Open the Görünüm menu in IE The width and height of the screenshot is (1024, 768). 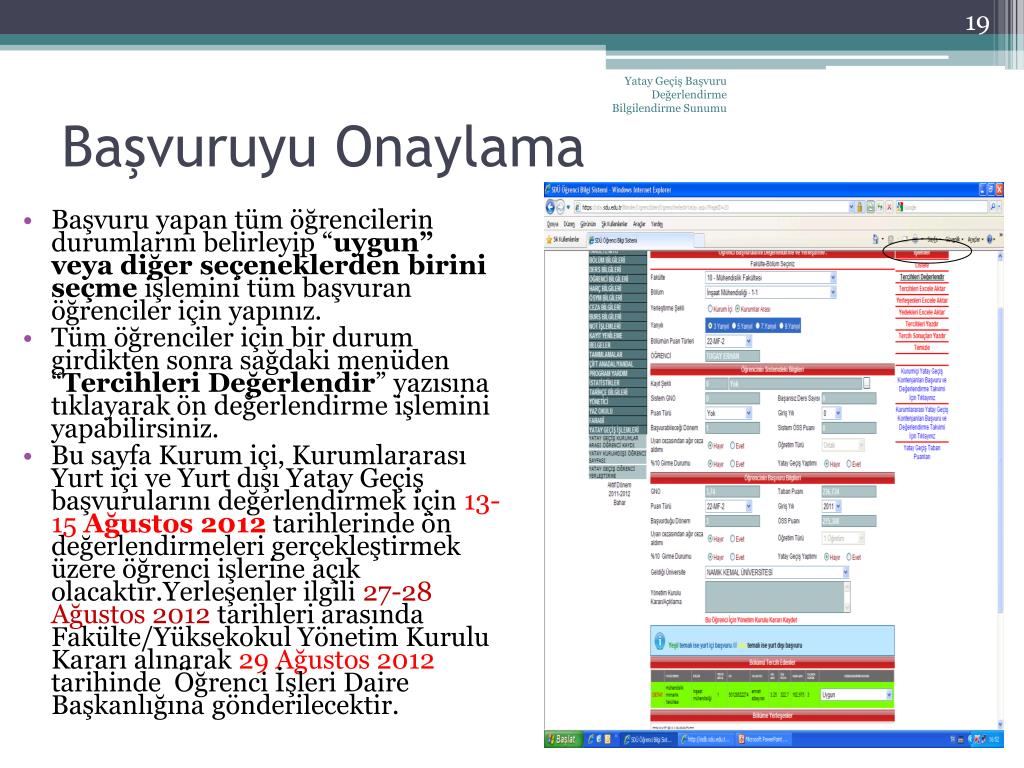click(x=588, y=224)
